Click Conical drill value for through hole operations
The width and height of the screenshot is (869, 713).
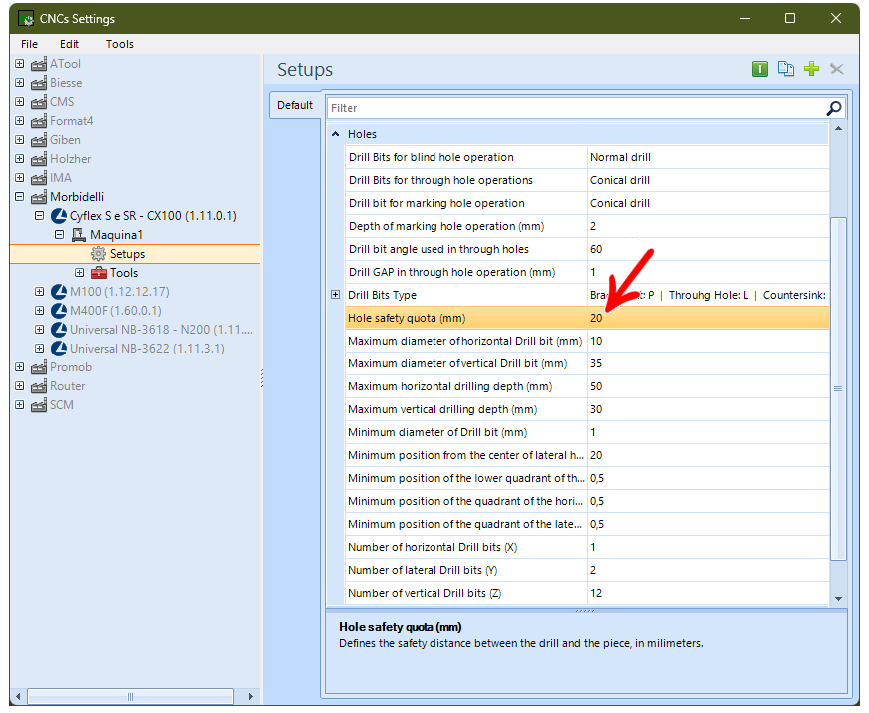click(x=708, y=180)
